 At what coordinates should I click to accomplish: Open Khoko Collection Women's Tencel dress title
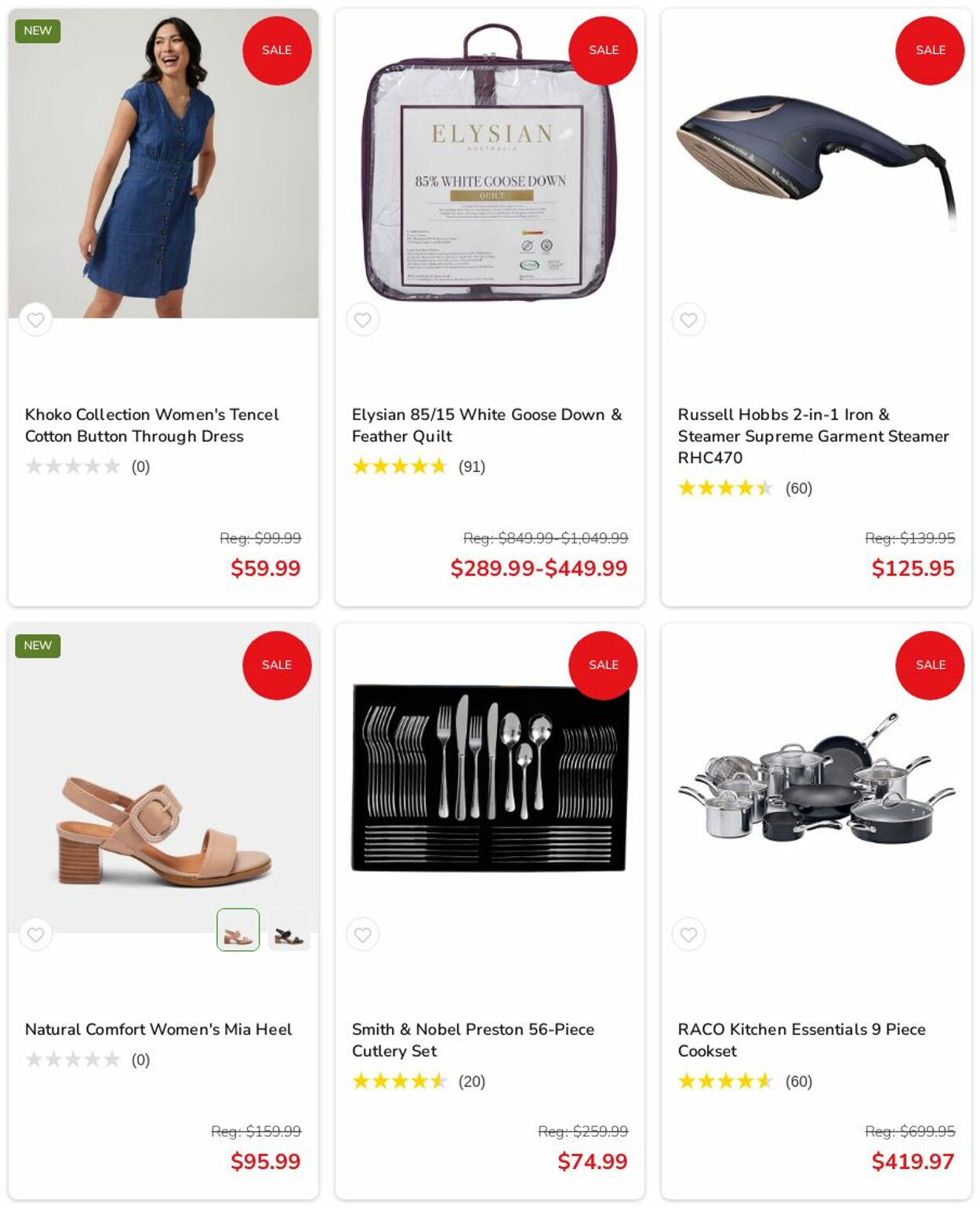coord(151,425)
